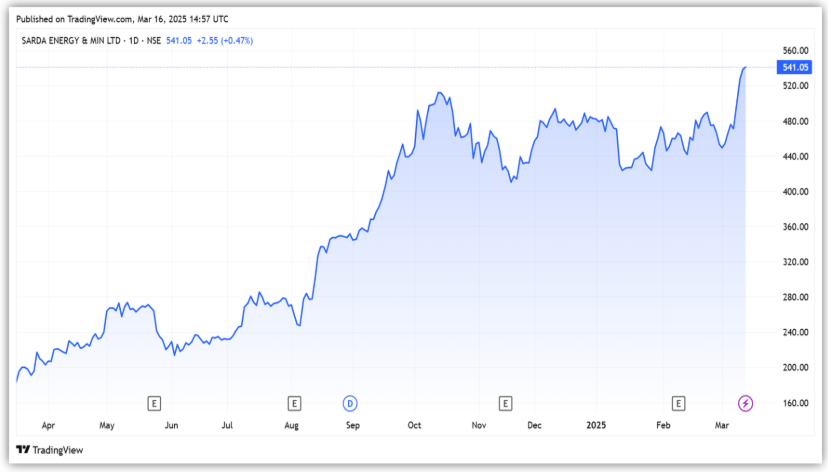
Task: Click the TradingView logo icon
Action: coord(23,450)
